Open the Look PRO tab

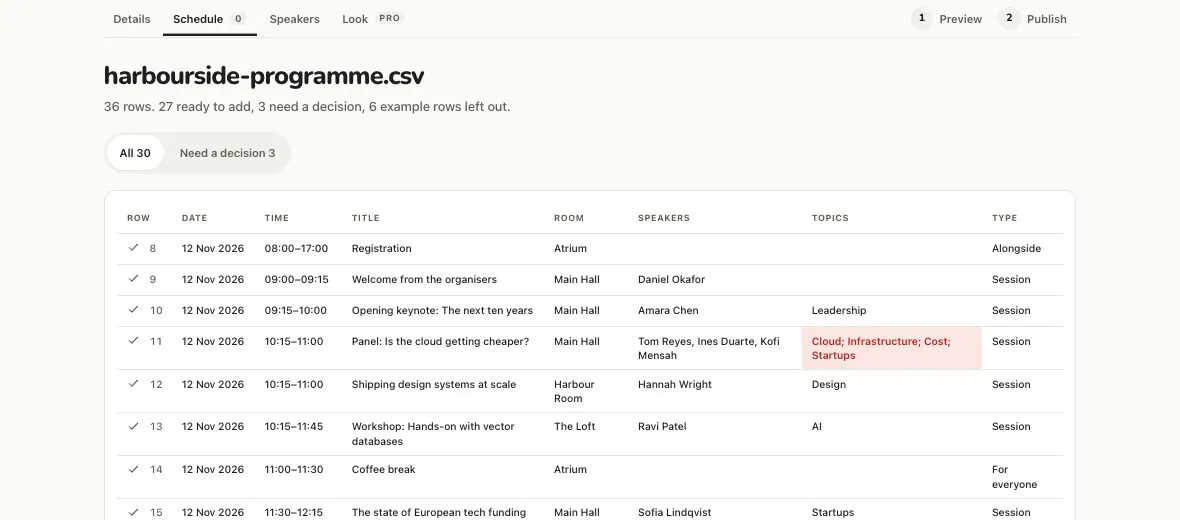pyautogui.click(x=373, y=19)
